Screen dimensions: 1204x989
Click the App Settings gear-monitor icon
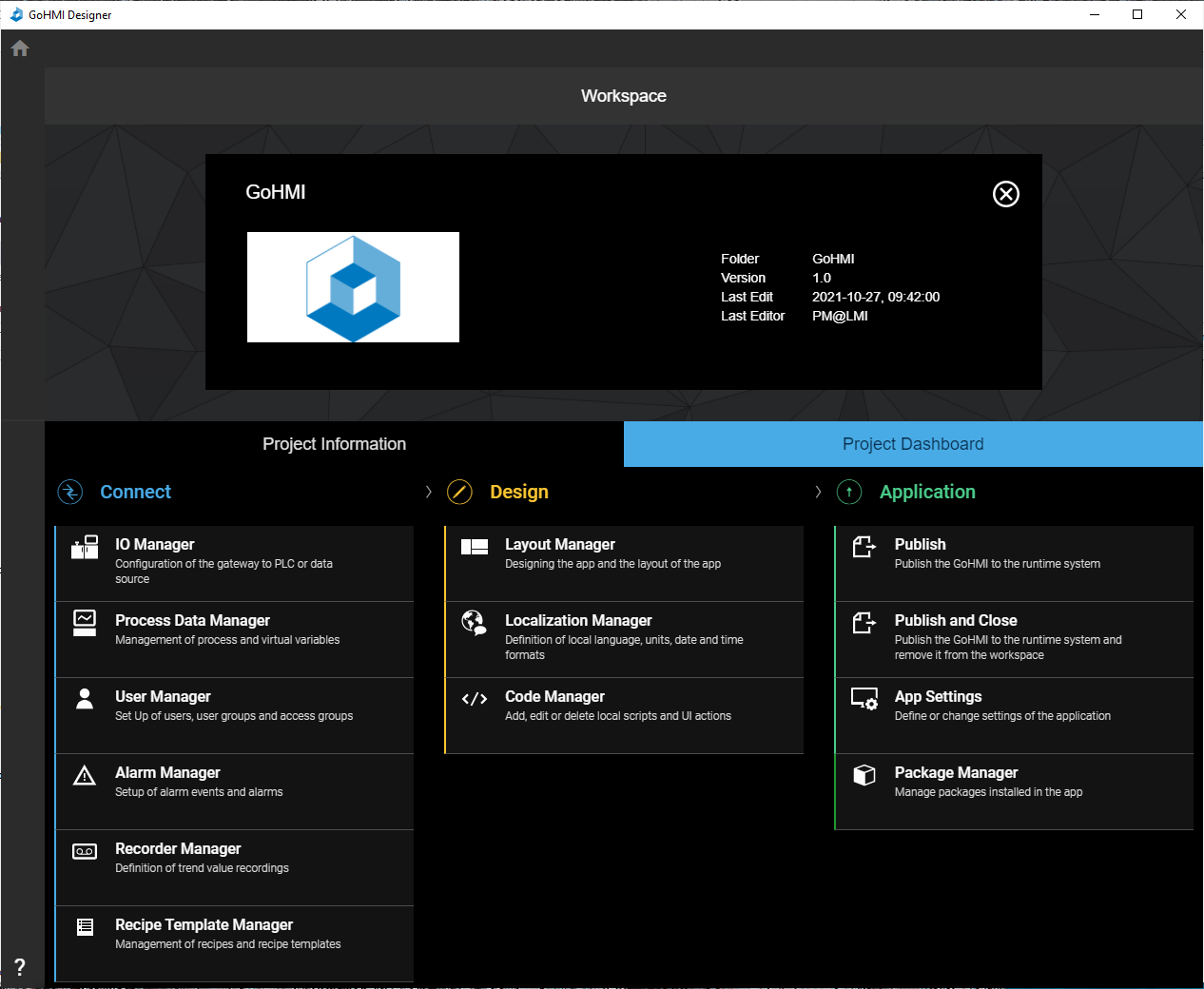point(864,699)
